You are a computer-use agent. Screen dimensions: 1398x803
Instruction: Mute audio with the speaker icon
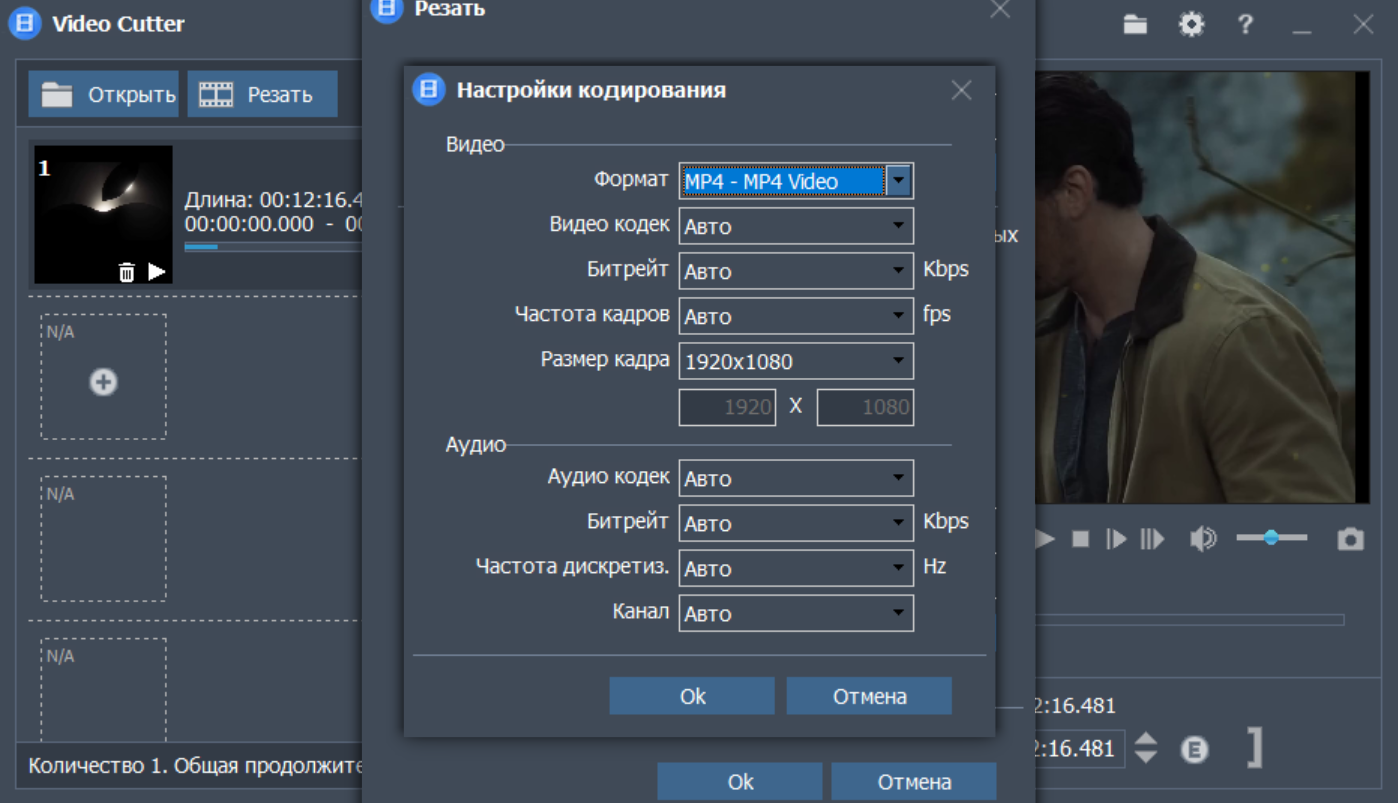coord(1202,540)
